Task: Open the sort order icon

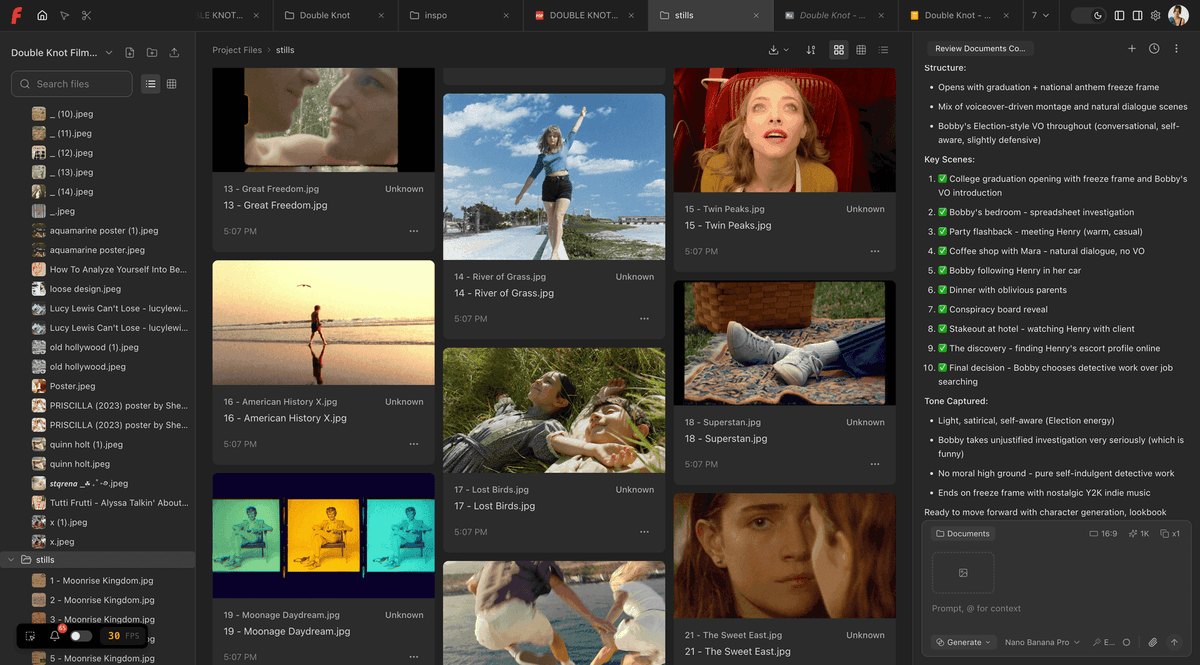Action: coord(811,50)
